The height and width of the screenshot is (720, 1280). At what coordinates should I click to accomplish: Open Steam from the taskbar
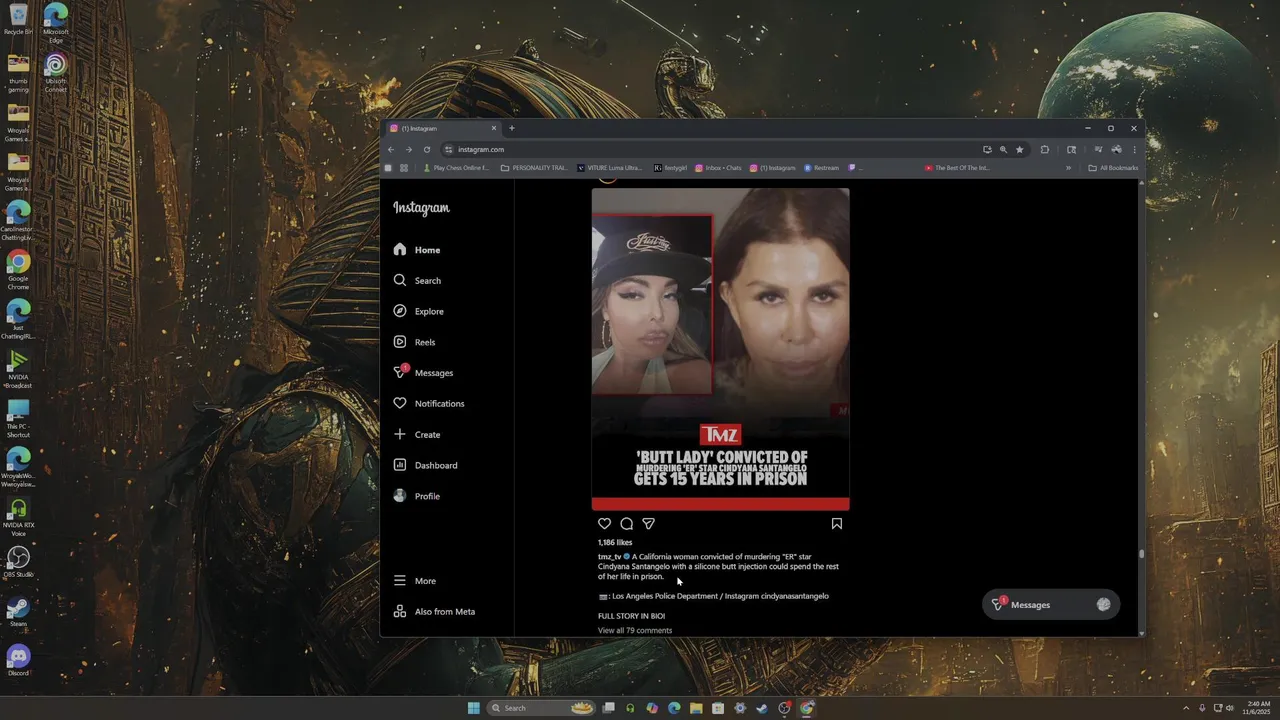[762, 708]
